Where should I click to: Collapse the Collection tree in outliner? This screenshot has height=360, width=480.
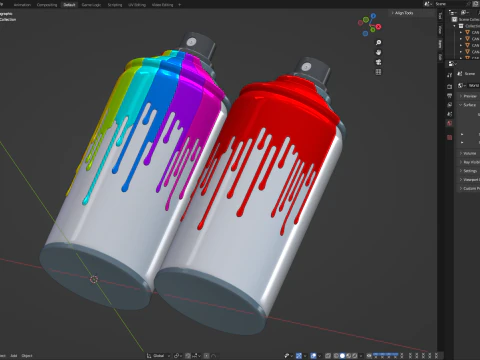(454, 26)
